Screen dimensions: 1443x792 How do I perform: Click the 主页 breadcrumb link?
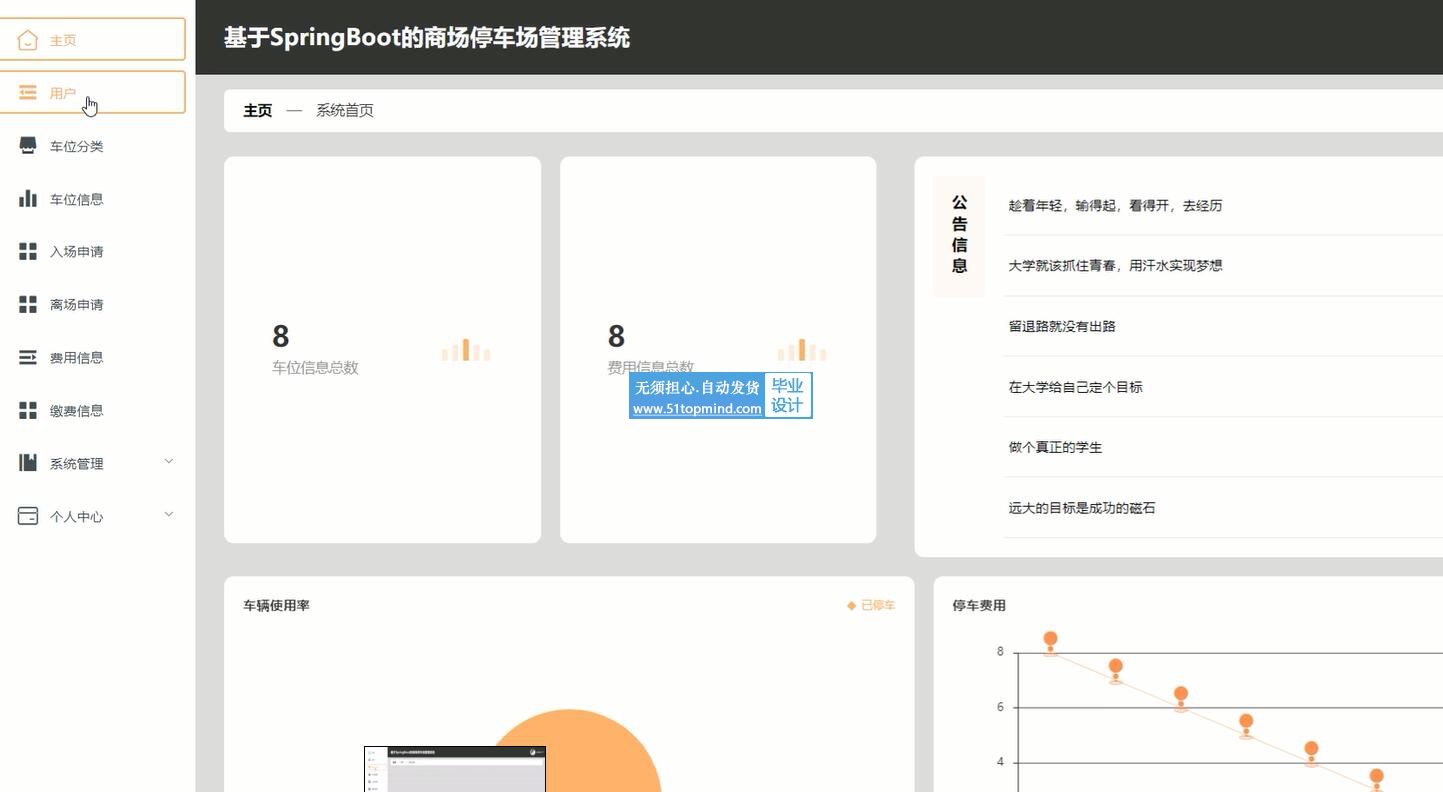tap(258, 111)
